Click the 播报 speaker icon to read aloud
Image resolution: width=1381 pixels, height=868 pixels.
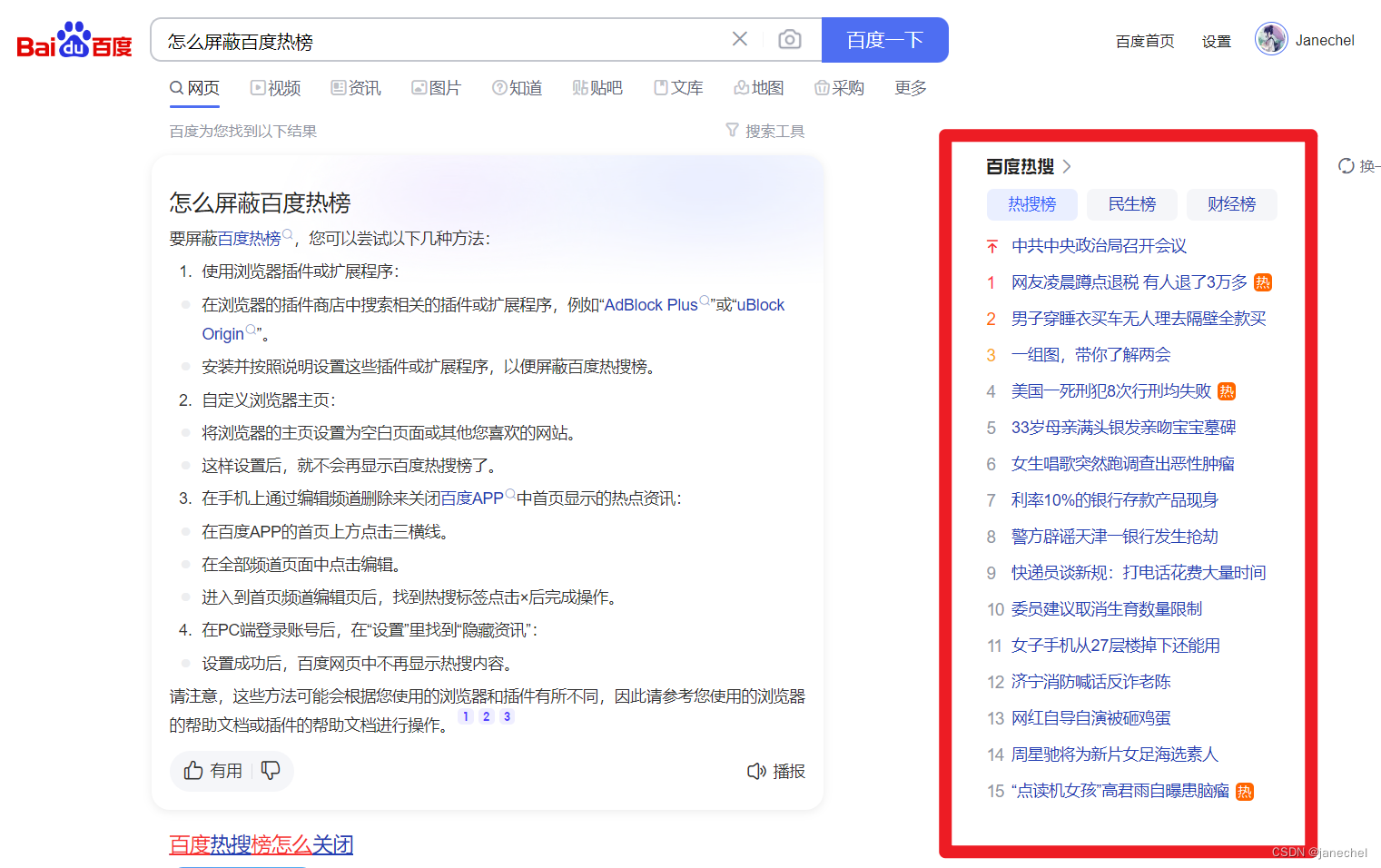pyautogui.click(x=757, y=771)
